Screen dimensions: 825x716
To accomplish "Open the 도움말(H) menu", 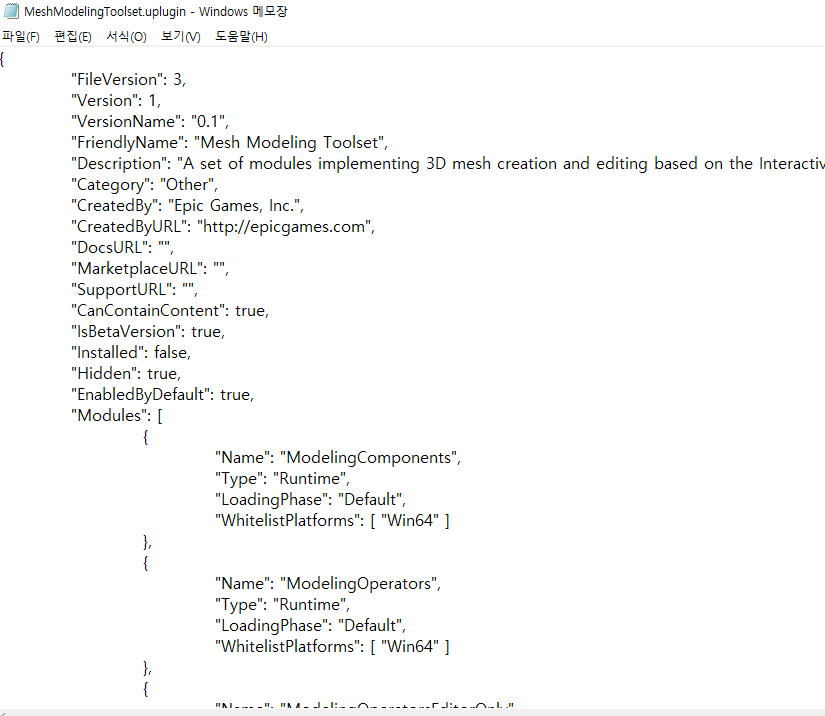I will (242, 36).
